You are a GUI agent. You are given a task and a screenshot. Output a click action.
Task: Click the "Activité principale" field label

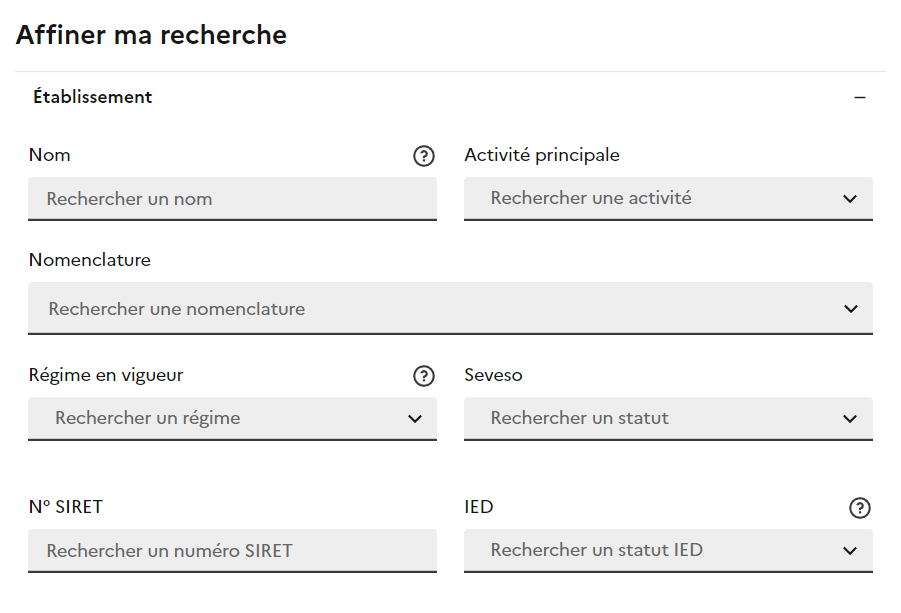pos(542,155)
